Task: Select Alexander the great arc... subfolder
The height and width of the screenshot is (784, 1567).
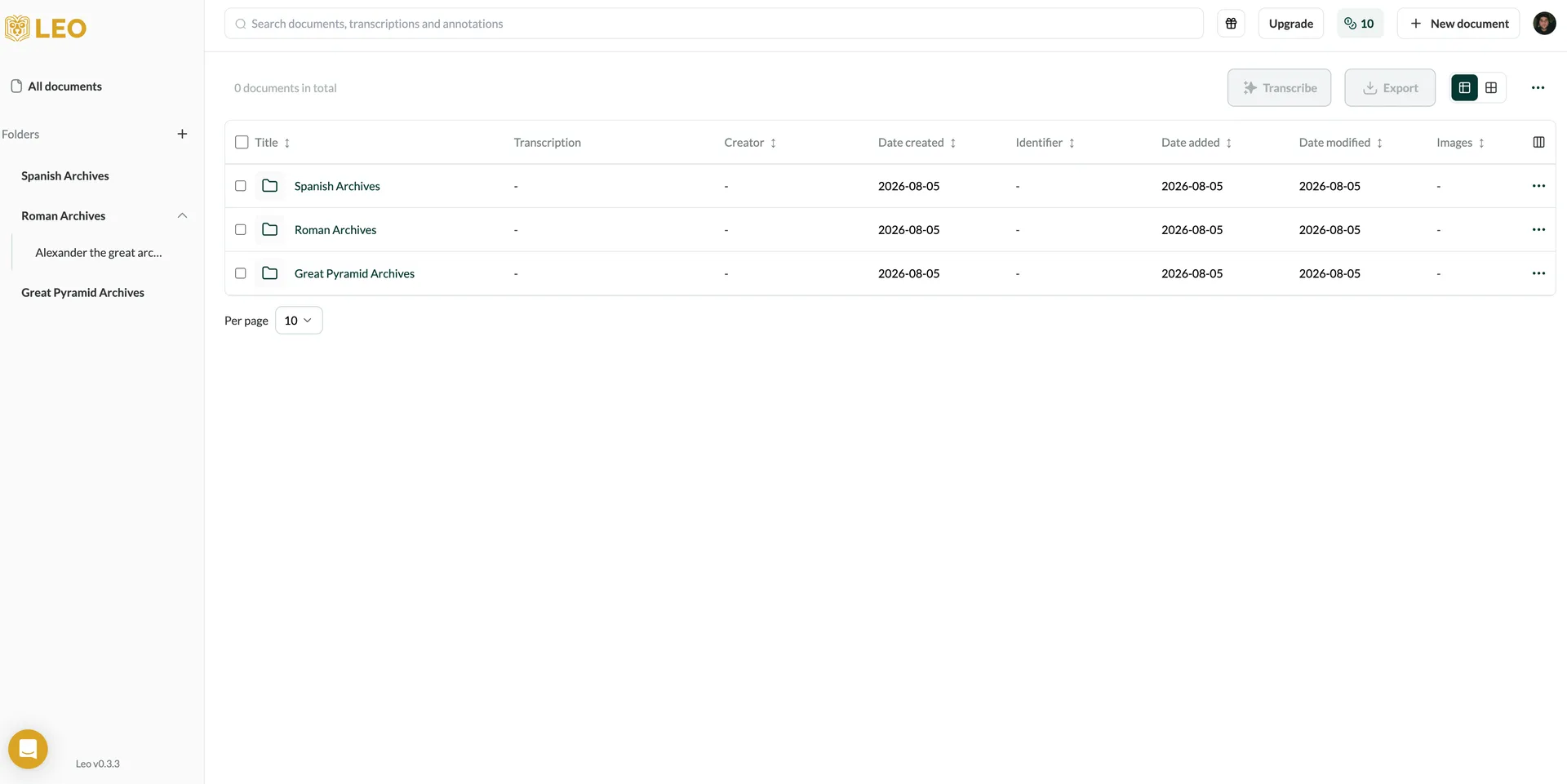Action: point(99,253)
